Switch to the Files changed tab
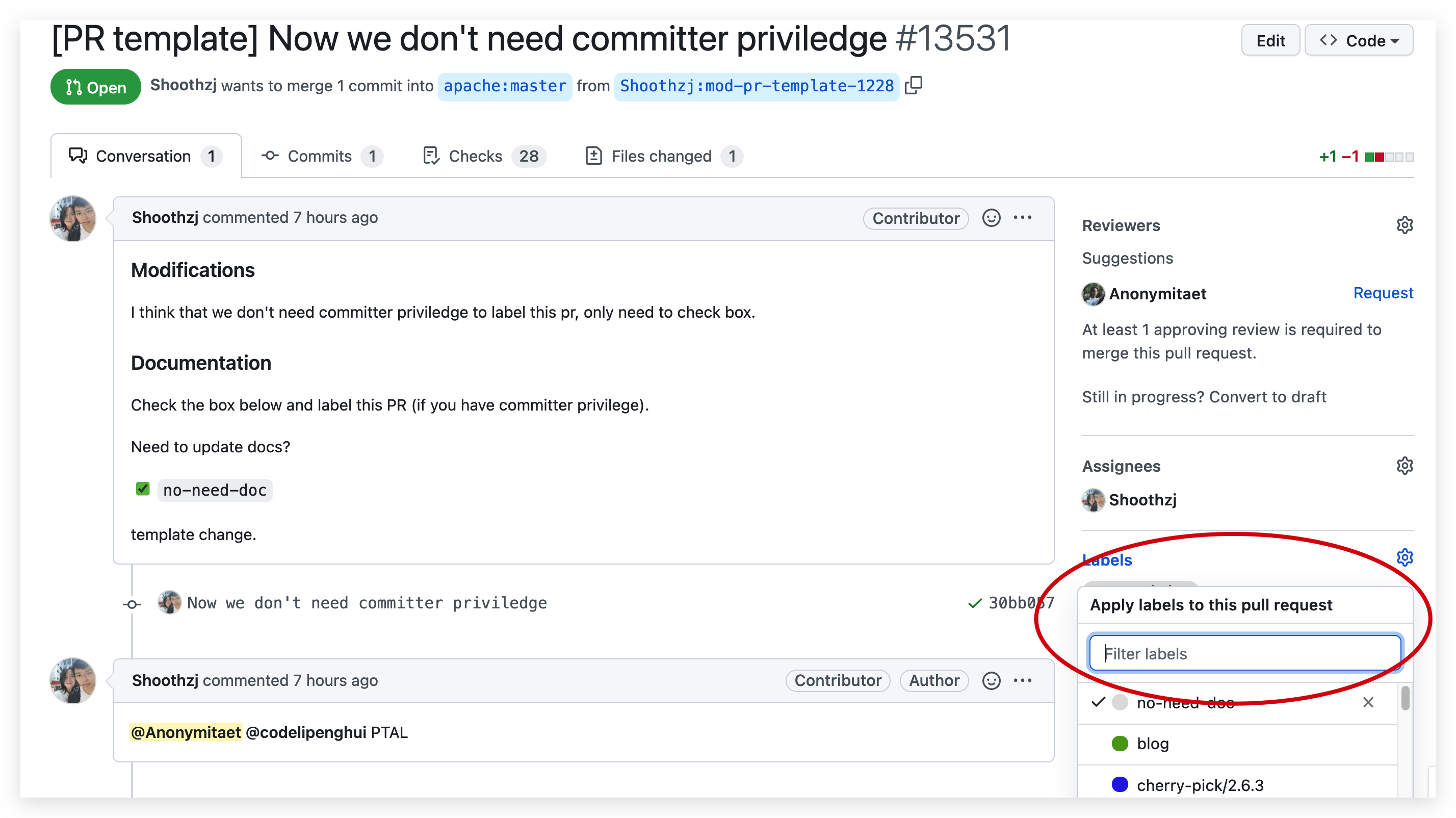The height and width of the screenshot is (818, 1456). (x=662, y=156)
